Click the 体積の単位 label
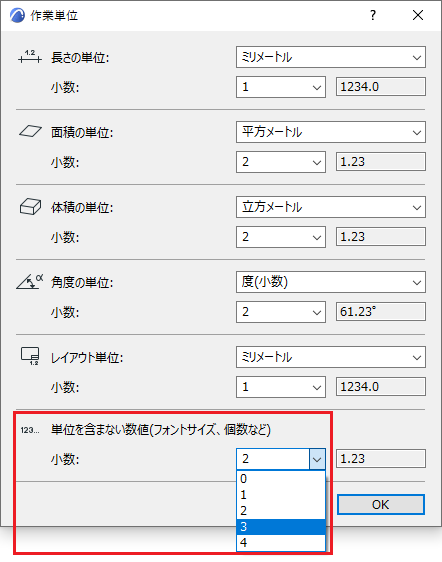This screenshot has height=562, width=442. click(82, 208)
